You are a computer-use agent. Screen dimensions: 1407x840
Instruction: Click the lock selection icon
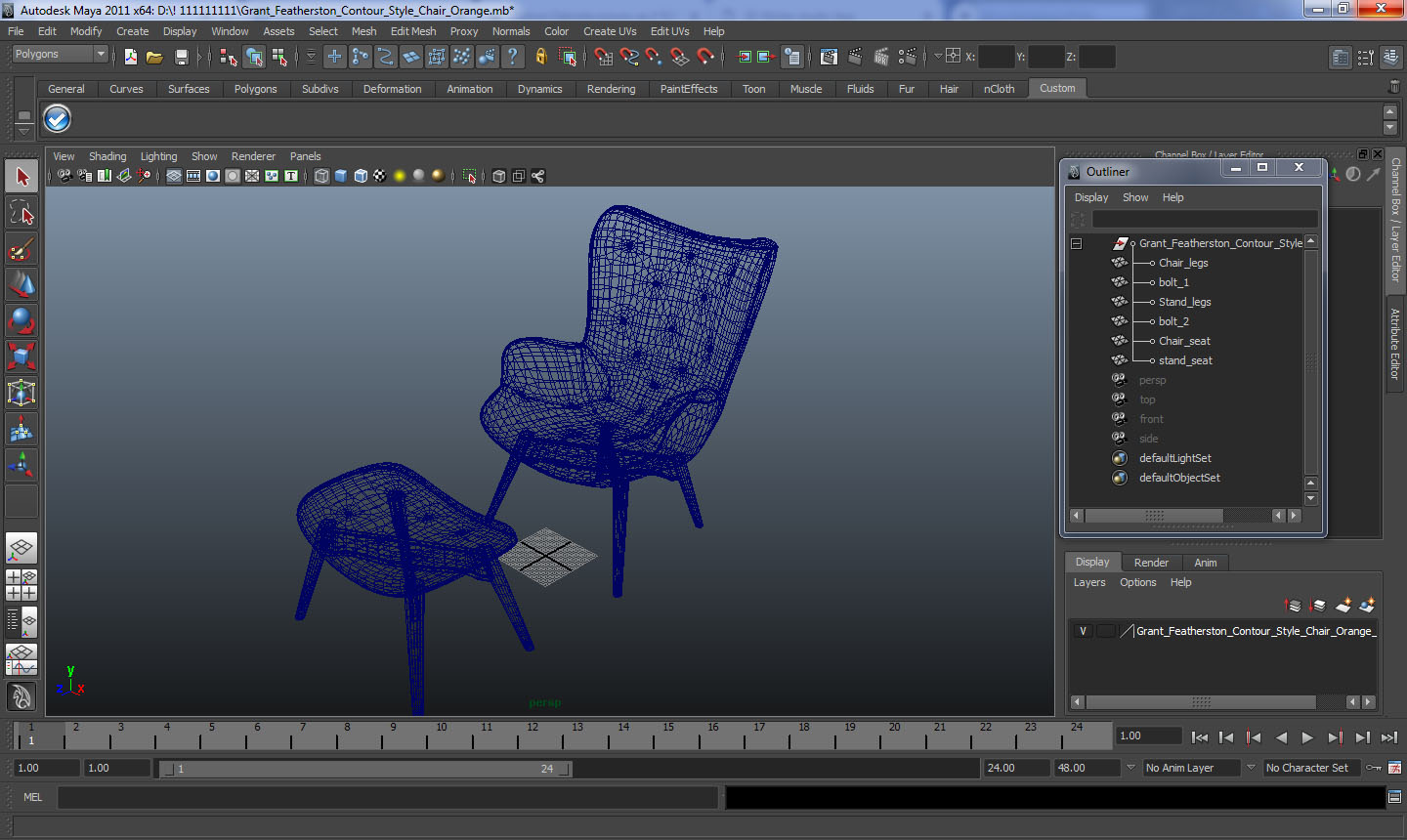pos(540,57)
